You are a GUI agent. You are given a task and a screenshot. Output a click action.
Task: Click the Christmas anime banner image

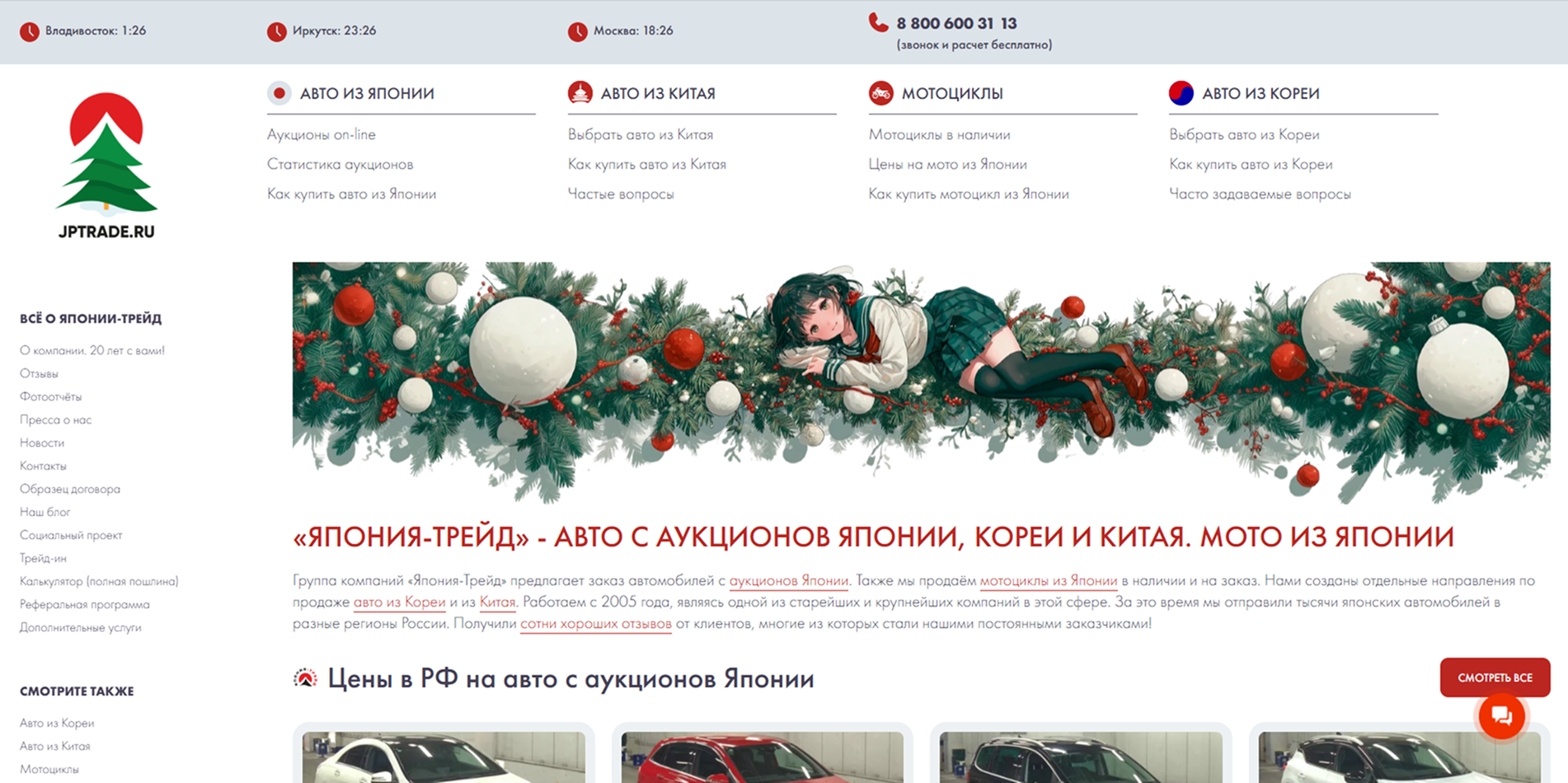point(921,382)
